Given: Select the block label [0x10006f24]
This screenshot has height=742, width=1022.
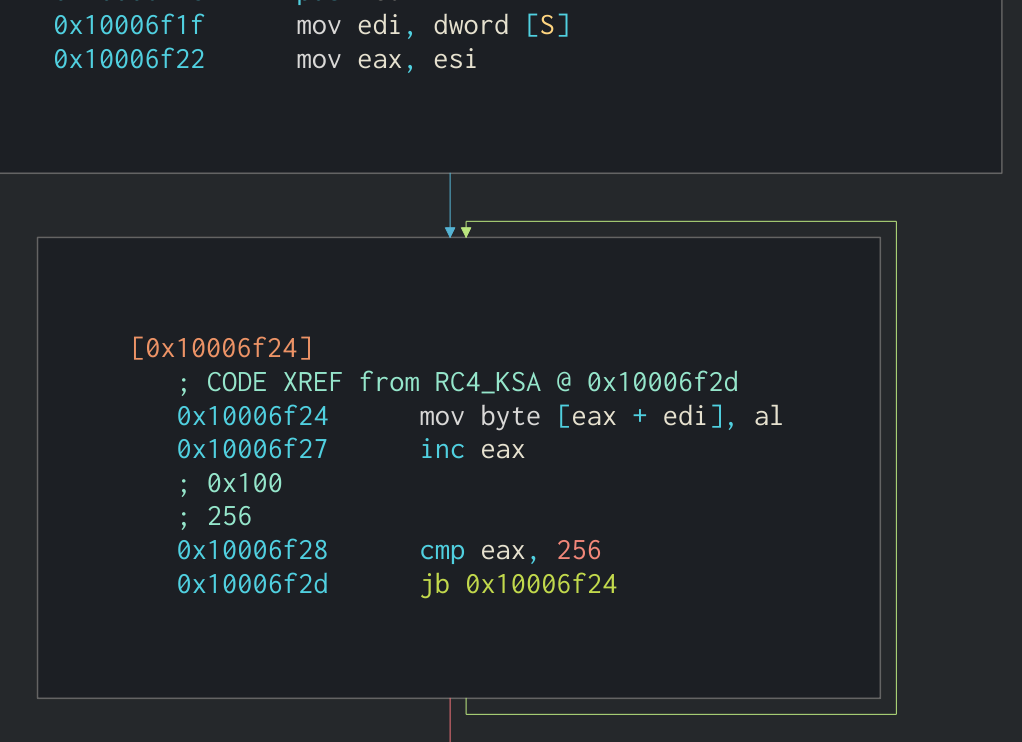Looking at the screenshot, I should (x=221, y=347).
